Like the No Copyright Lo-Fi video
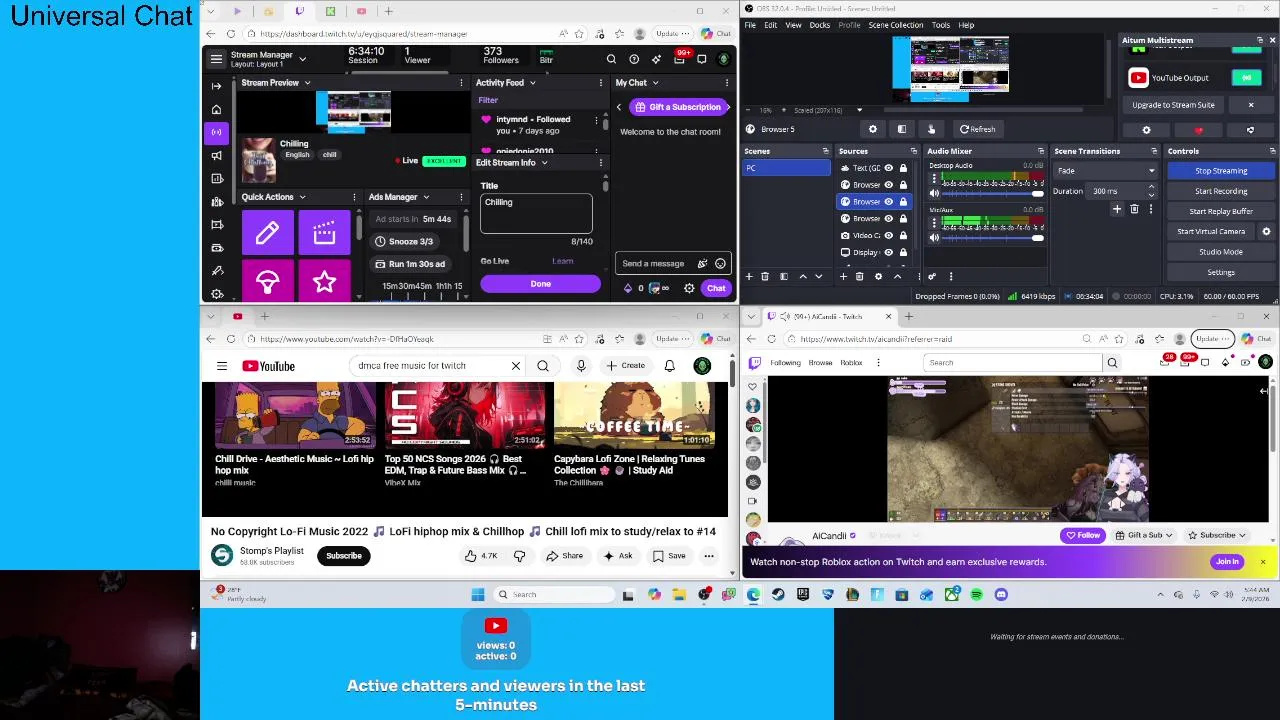 pos(480,556)
